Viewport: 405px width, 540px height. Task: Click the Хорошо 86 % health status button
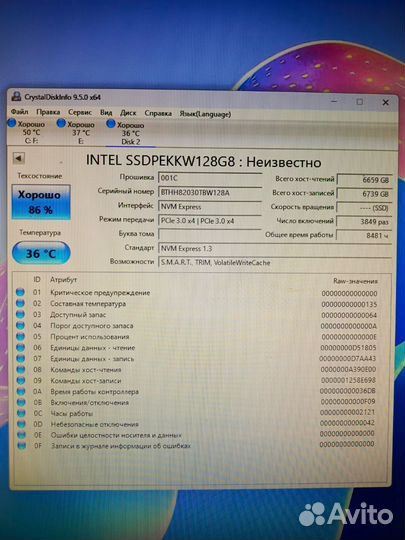tap(41, 202)
